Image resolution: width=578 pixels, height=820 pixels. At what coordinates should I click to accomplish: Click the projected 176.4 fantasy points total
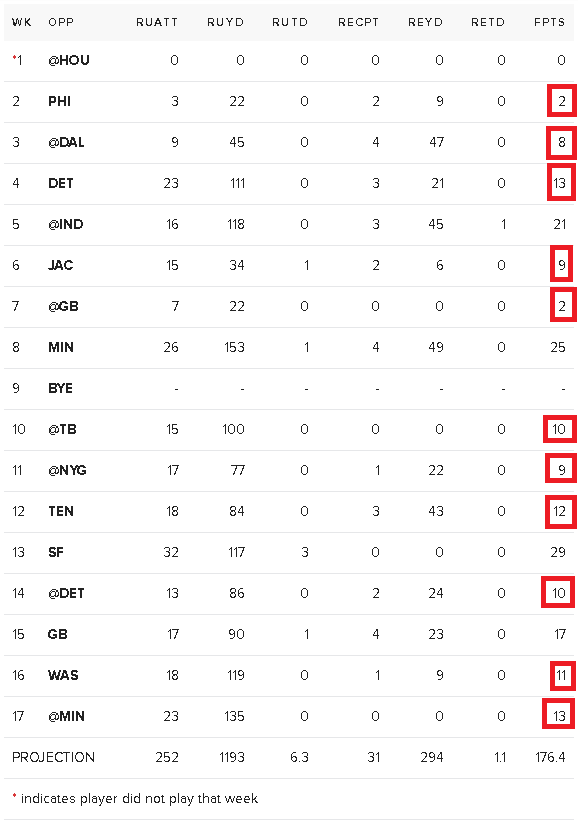[550, 757]
